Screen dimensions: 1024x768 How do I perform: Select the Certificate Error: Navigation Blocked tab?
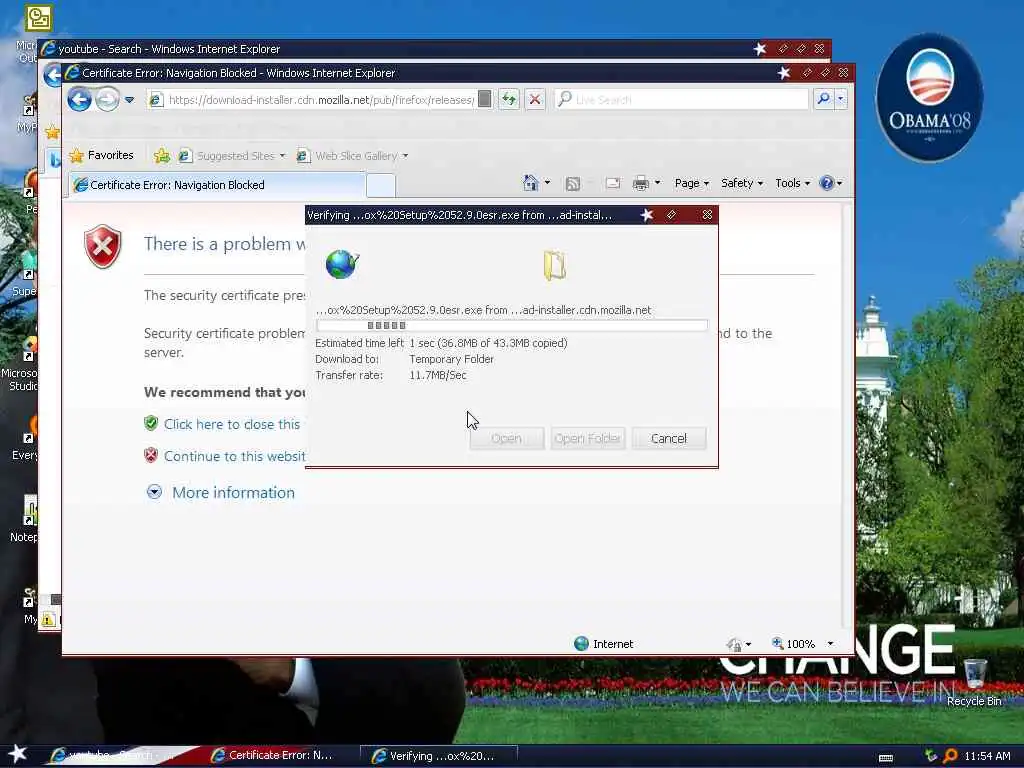217,185
